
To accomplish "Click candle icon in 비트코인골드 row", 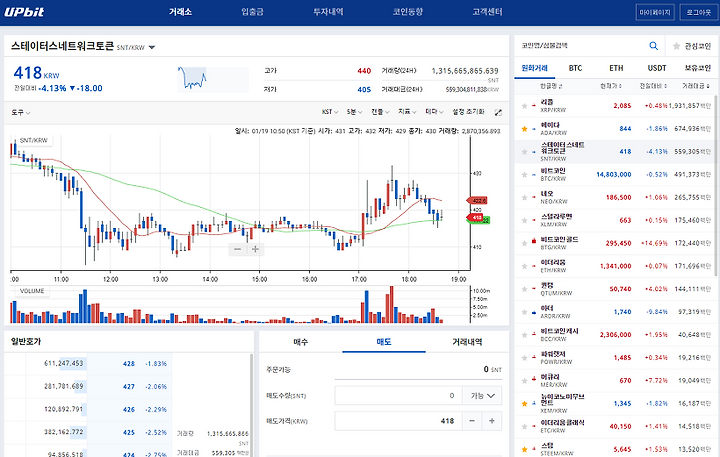I will pos(534,240).
